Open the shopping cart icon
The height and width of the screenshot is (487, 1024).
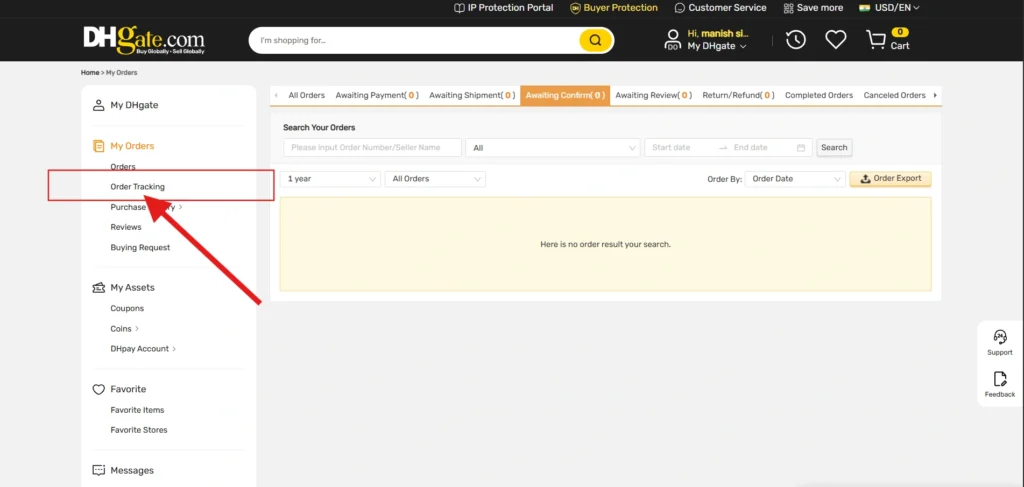tap(875, 40)
